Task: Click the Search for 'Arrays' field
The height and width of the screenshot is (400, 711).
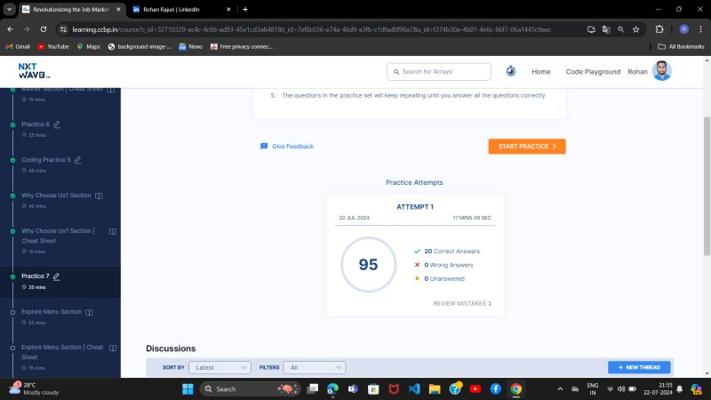Action: 440,71
